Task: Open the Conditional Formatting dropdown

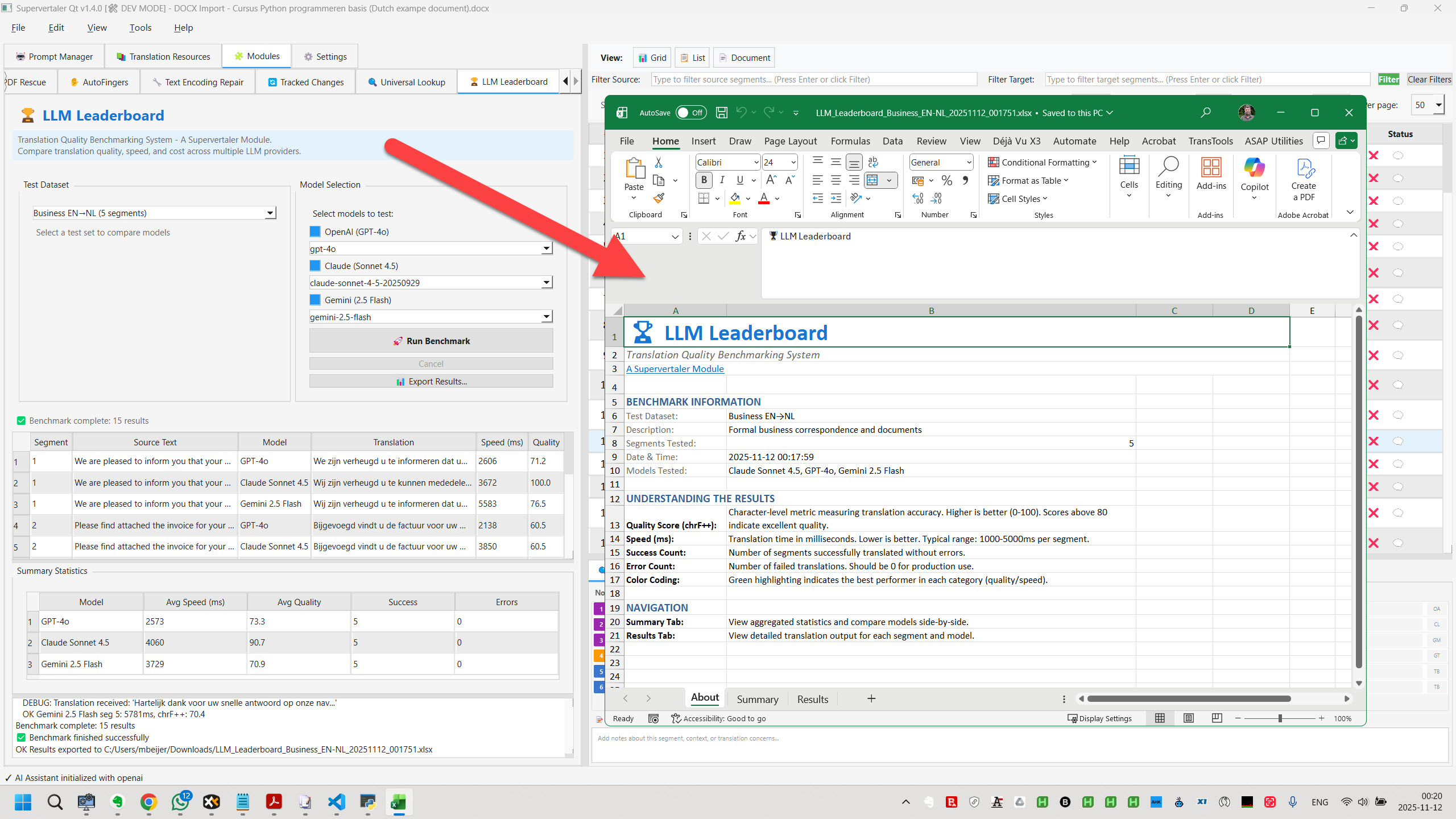Action: click(x=1042, y=163)
